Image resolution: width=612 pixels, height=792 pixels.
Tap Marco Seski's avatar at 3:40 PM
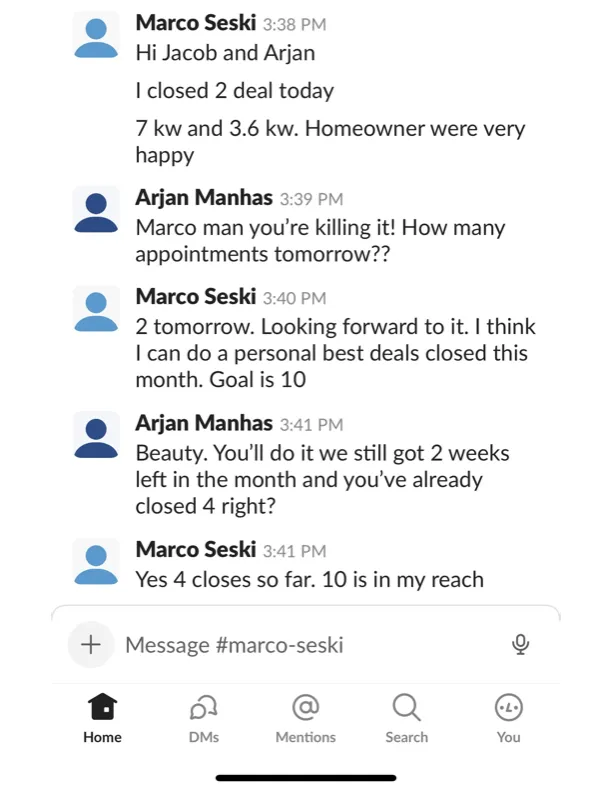tap(96, 310)
